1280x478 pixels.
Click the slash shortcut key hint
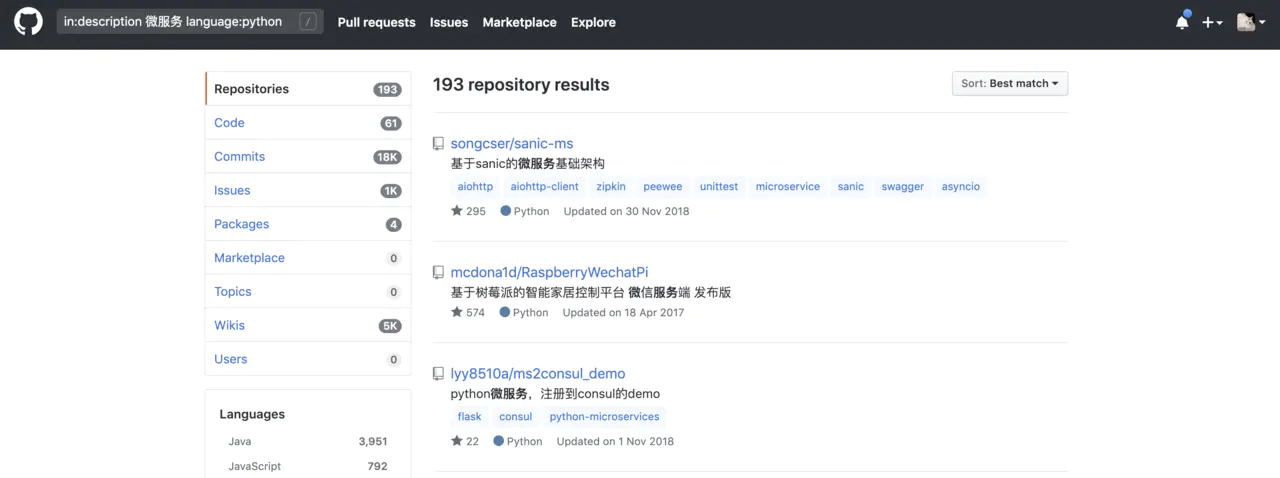(x=308, y=22)
